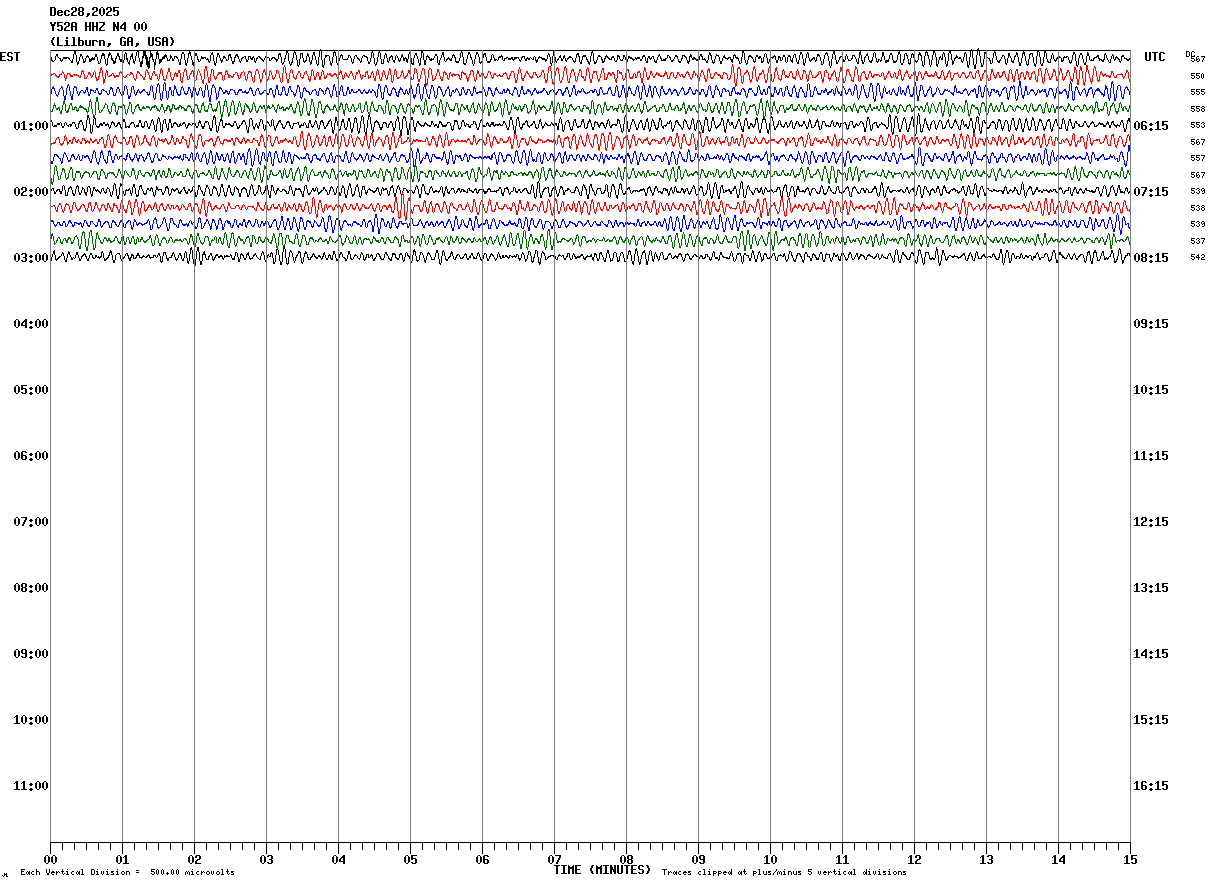Click the 01 minute tick label

122,860
